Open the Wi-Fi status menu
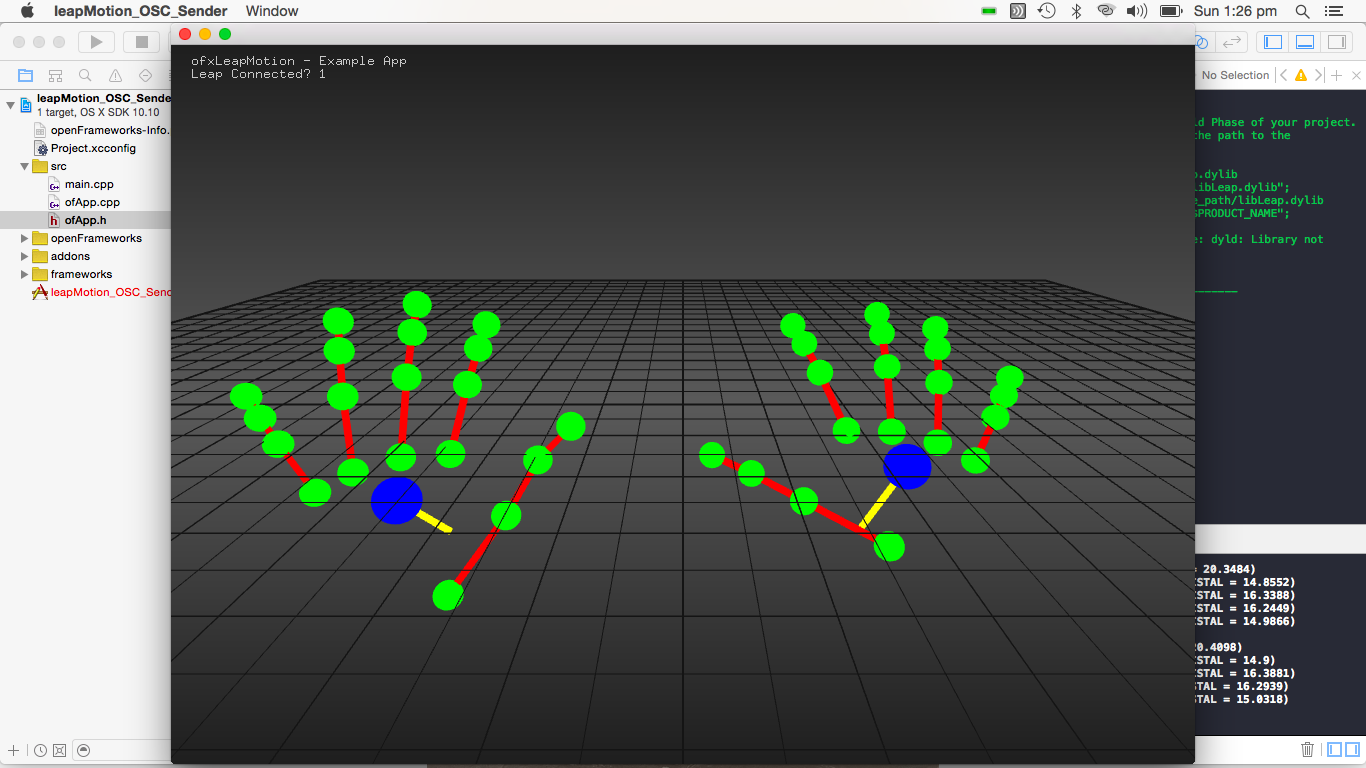1366x768 pixels. click(1105, 11)
